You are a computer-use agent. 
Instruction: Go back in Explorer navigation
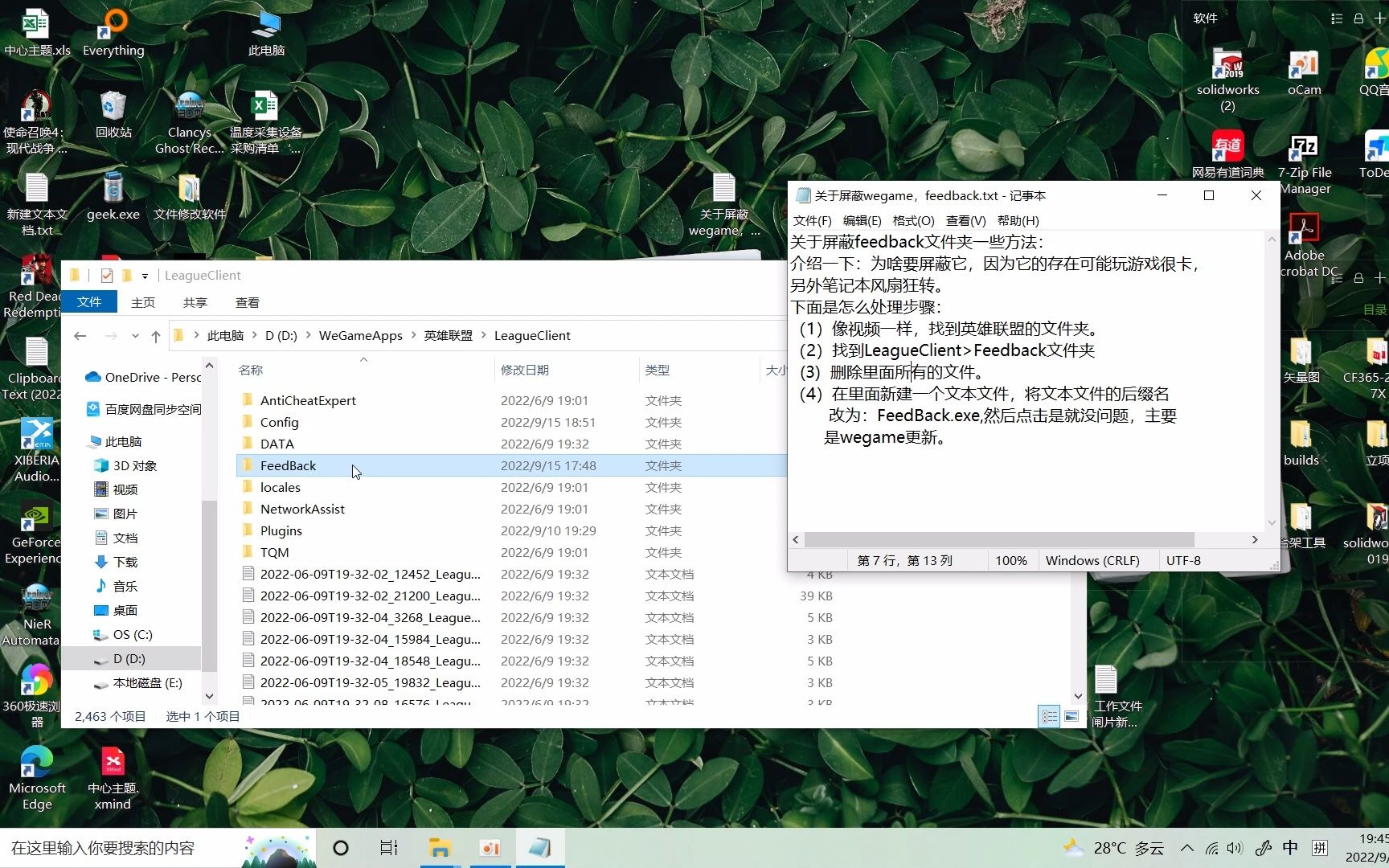pyautogui.click(x=80, y=336)
